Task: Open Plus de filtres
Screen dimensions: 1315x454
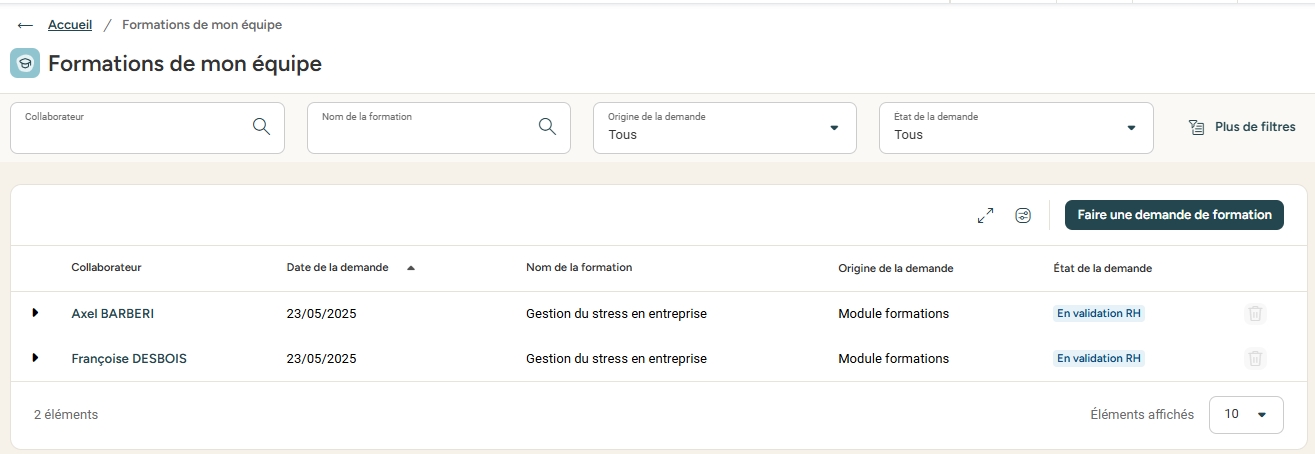Action: pos(1242,127)
